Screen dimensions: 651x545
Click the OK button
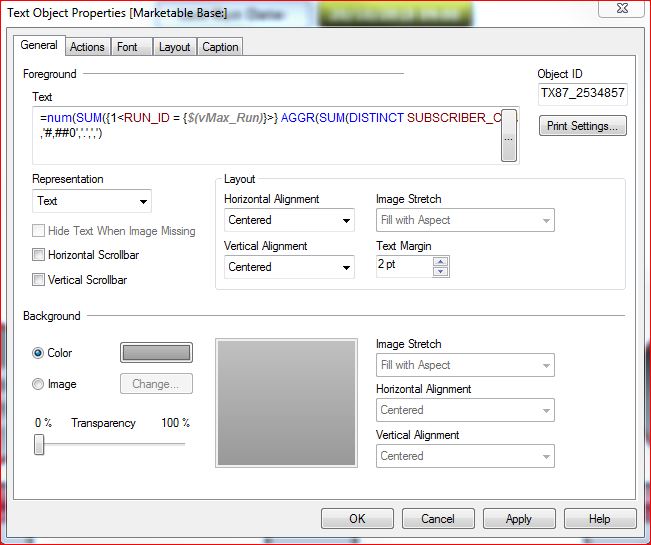click(357, 518)
